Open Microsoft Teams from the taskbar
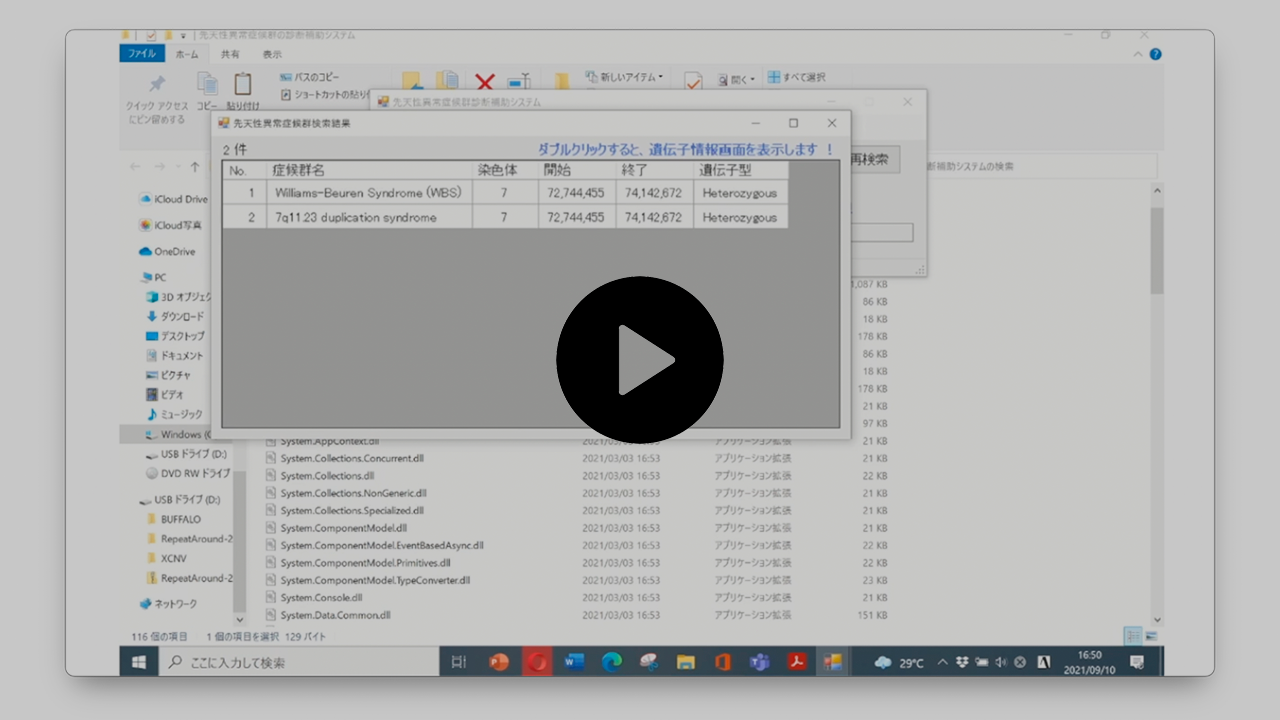This screenshot has width=1280, height=720. click(760, 662)
